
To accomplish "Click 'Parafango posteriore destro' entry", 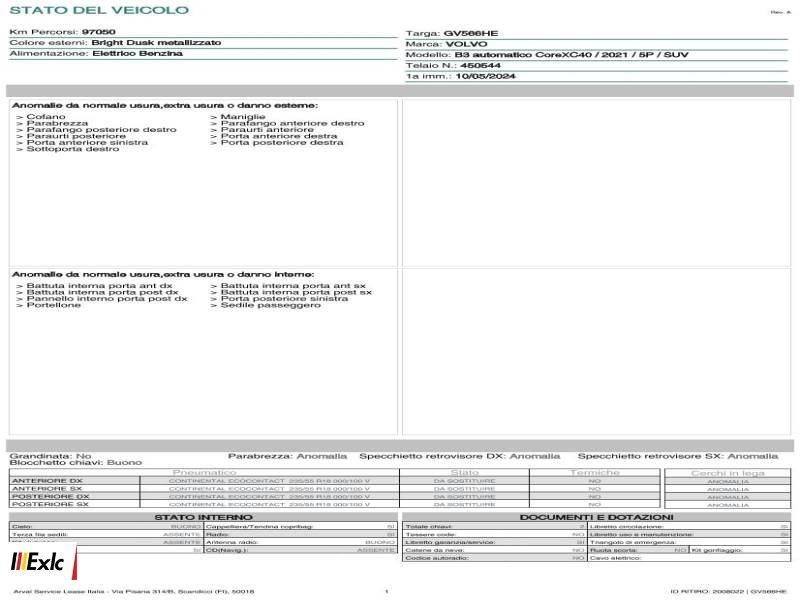I will (x=102, y=130).
